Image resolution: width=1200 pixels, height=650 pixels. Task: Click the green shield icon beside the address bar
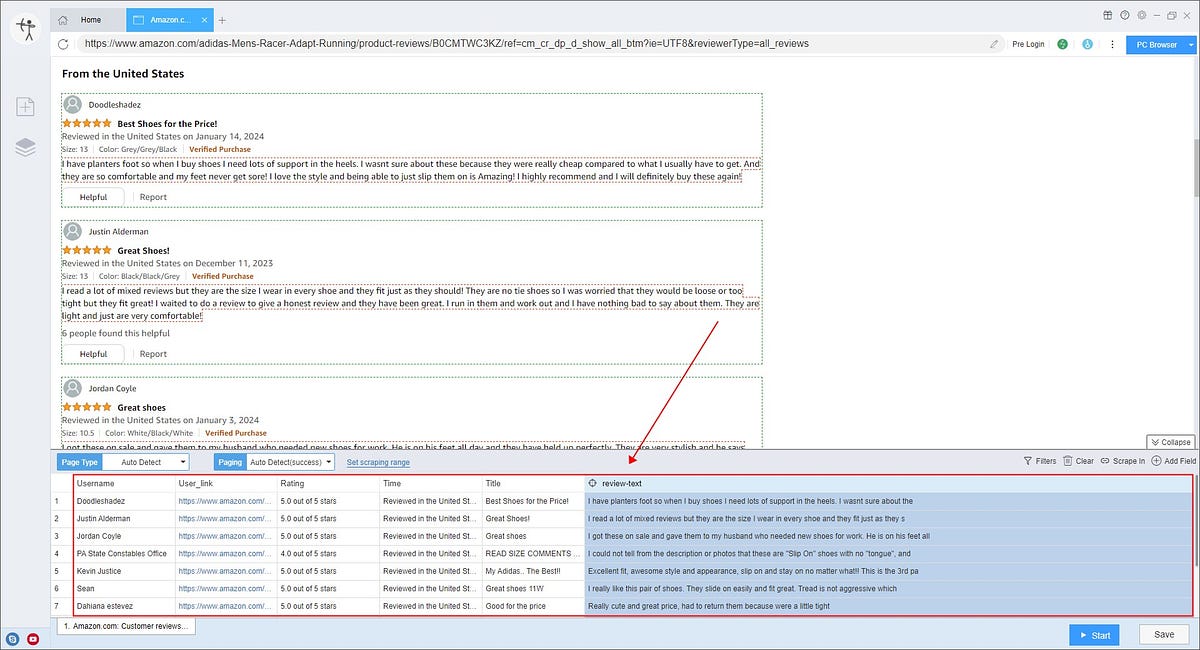coord(1063,44)
